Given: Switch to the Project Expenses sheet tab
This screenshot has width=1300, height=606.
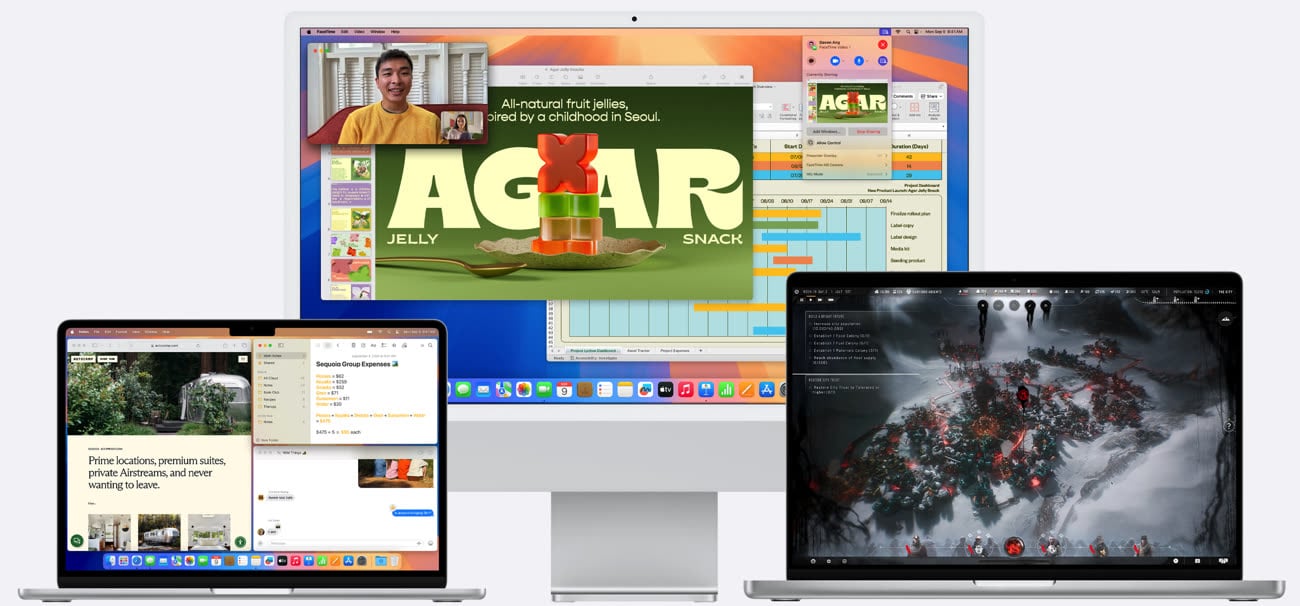Looking at the screenshot, I should click(x=675, y=350).
